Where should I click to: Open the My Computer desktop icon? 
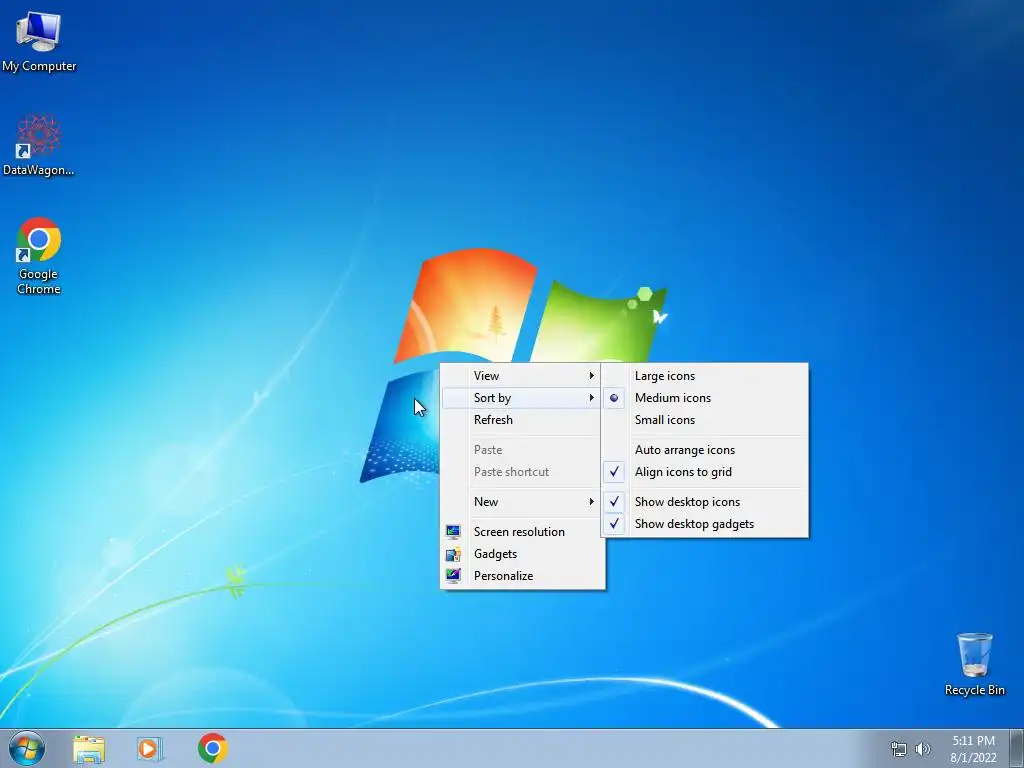coord(39,40)
